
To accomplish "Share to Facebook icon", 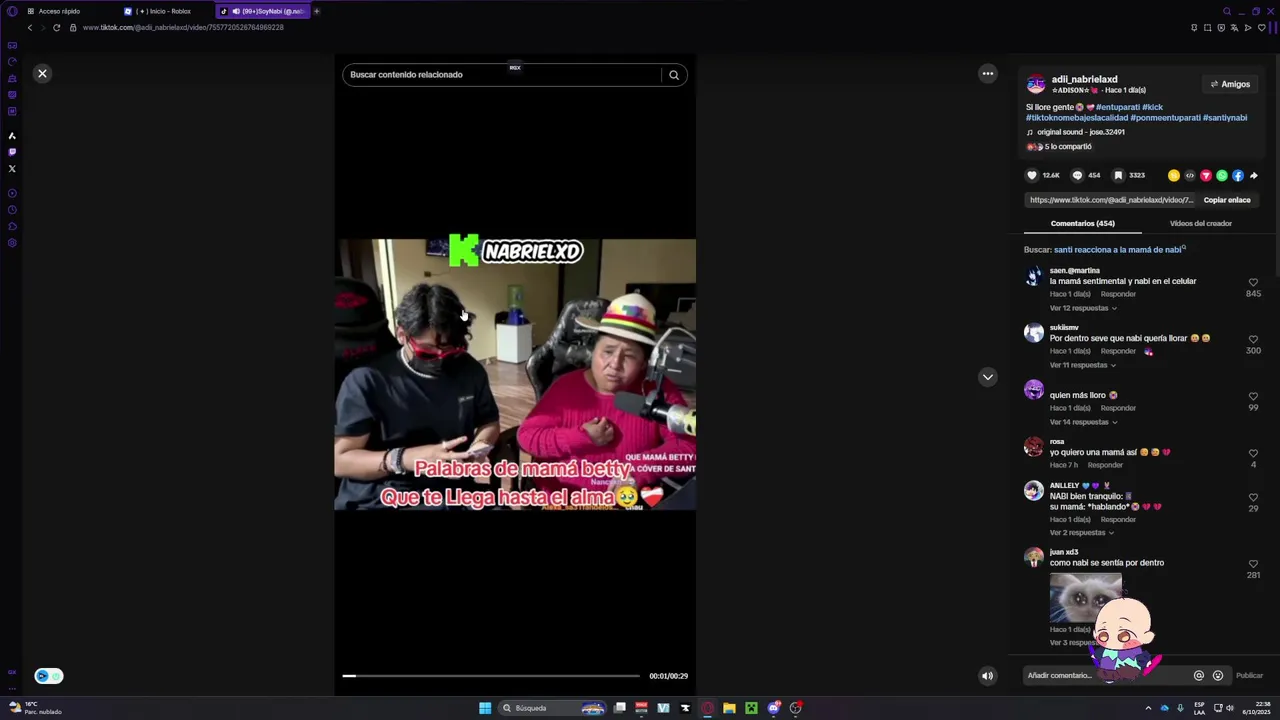I will (x=1238, y=175).
